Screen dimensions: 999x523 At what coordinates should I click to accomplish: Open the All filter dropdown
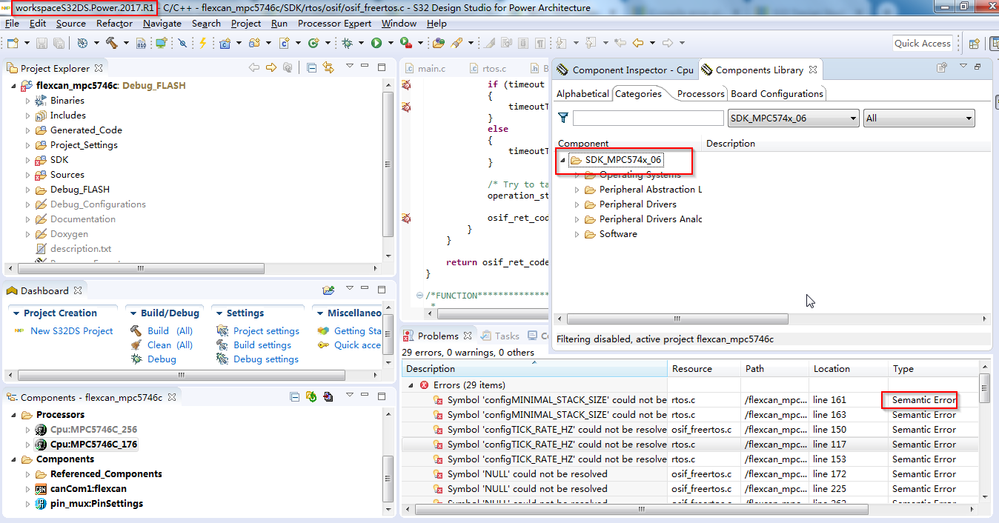[919, 118]
